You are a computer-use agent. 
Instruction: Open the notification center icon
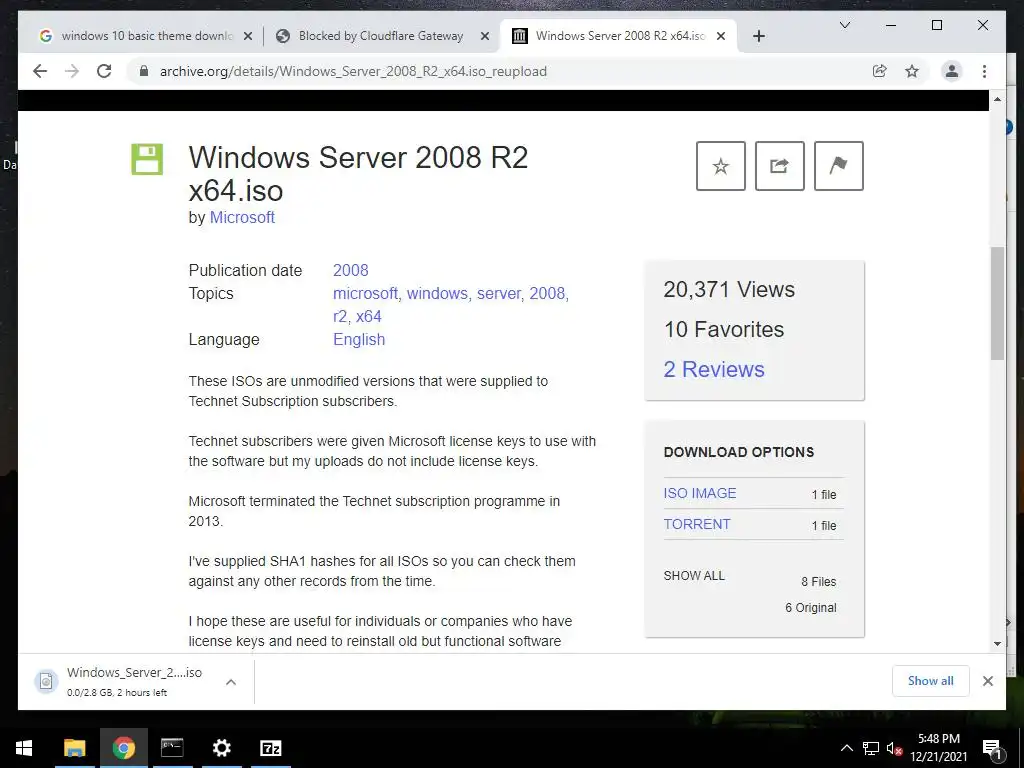[x=991, y=748]
